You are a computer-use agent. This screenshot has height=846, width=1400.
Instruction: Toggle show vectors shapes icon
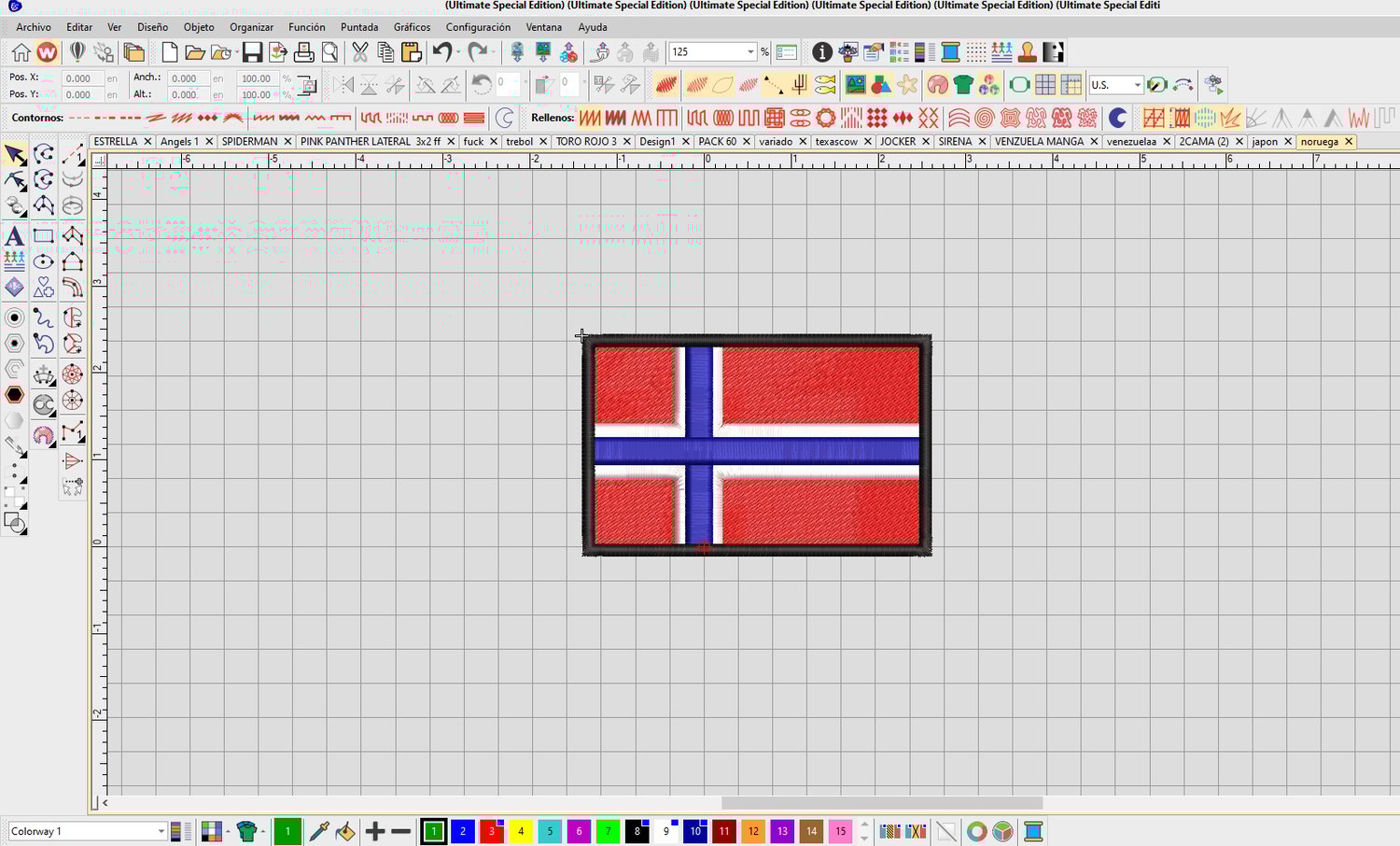click(881, 86)
